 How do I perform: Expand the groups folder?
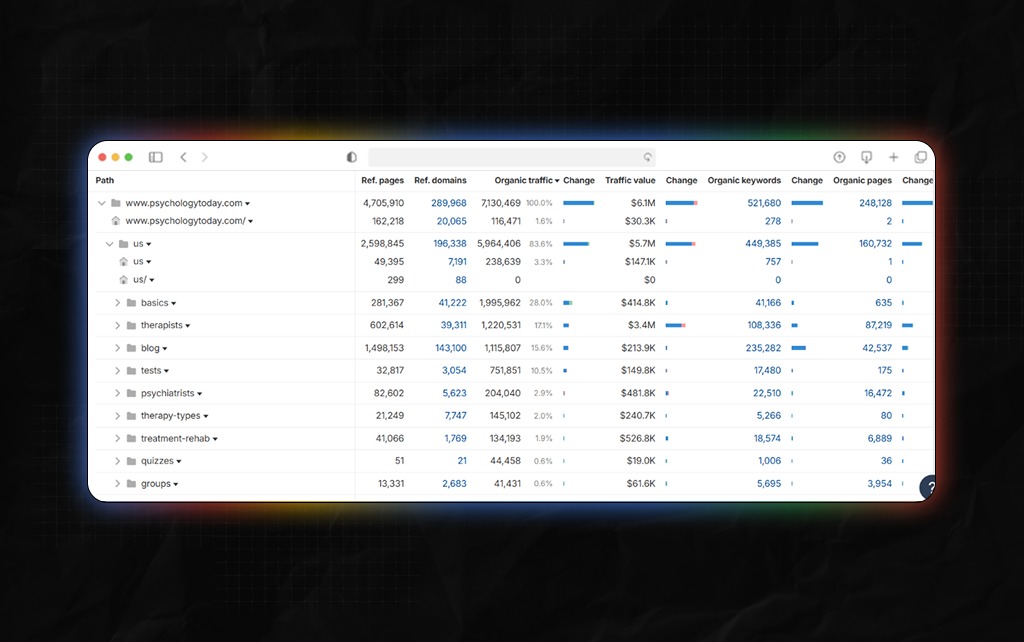click(x=118, y=484)
